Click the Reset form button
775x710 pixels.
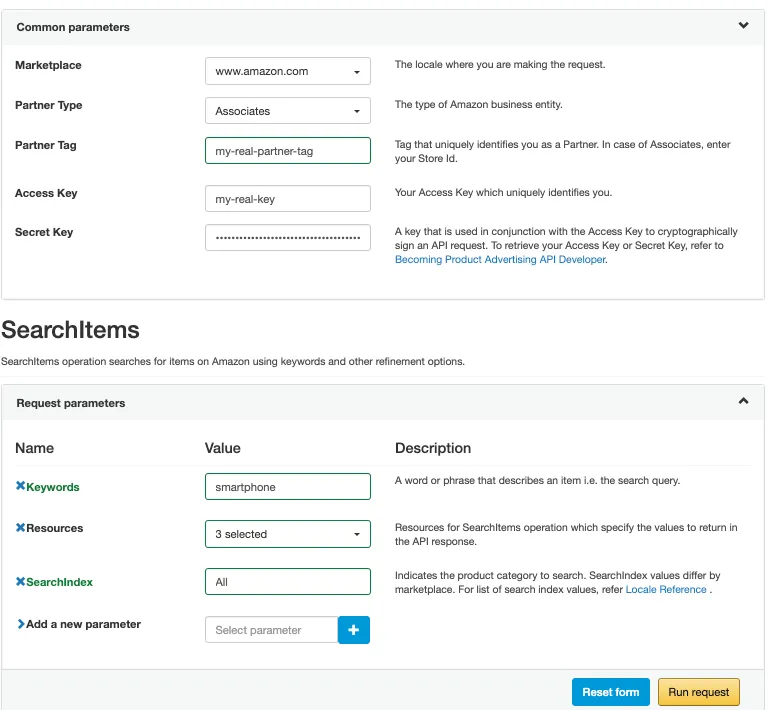click(611, 692)
